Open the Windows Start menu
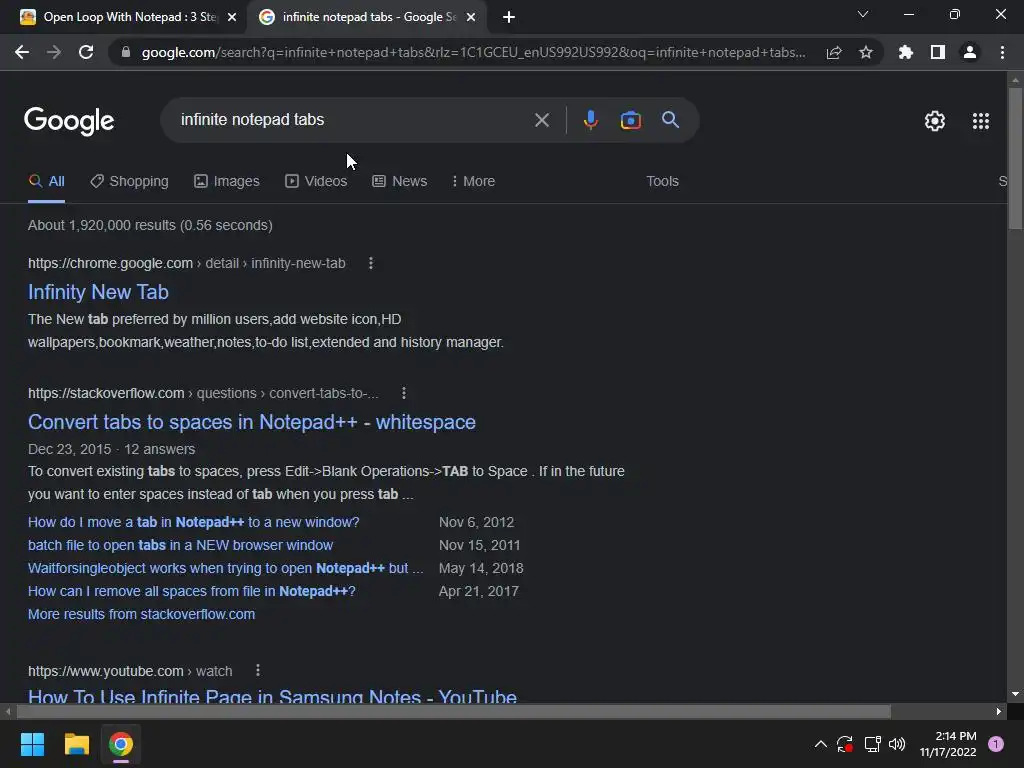 32,744
